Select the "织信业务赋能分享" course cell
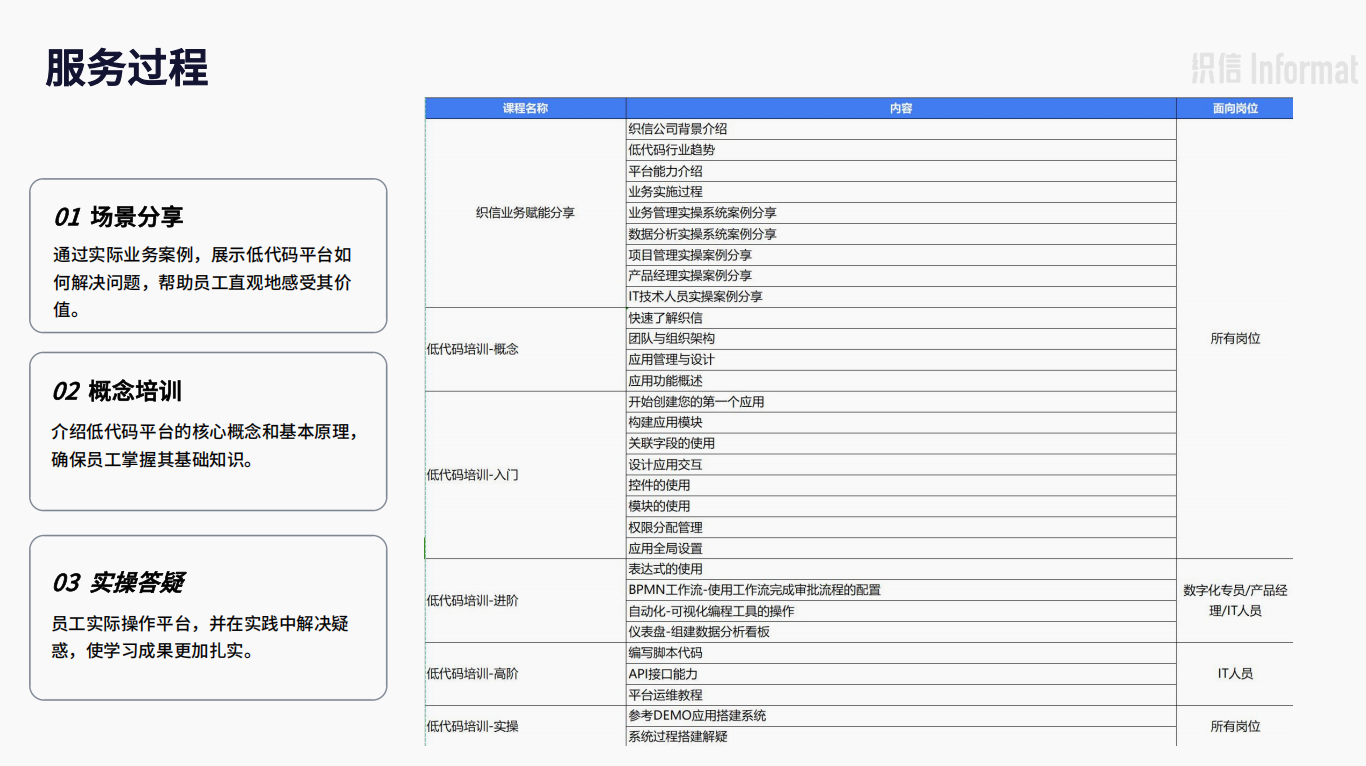The width and height of the screenshot is (1366, 766). coord(525,213)
